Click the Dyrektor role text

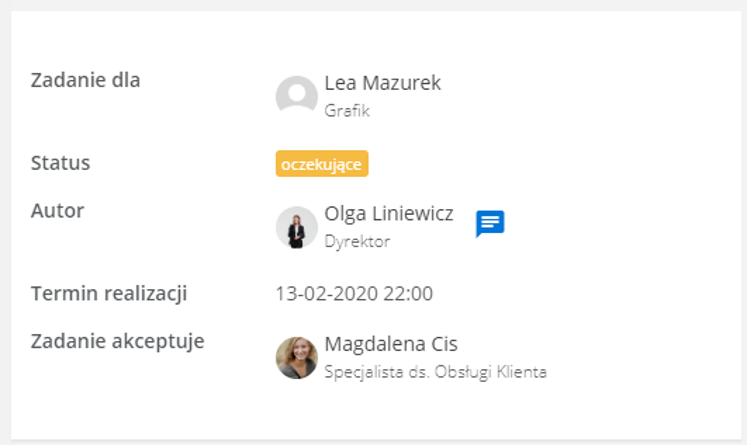[357, 241]
